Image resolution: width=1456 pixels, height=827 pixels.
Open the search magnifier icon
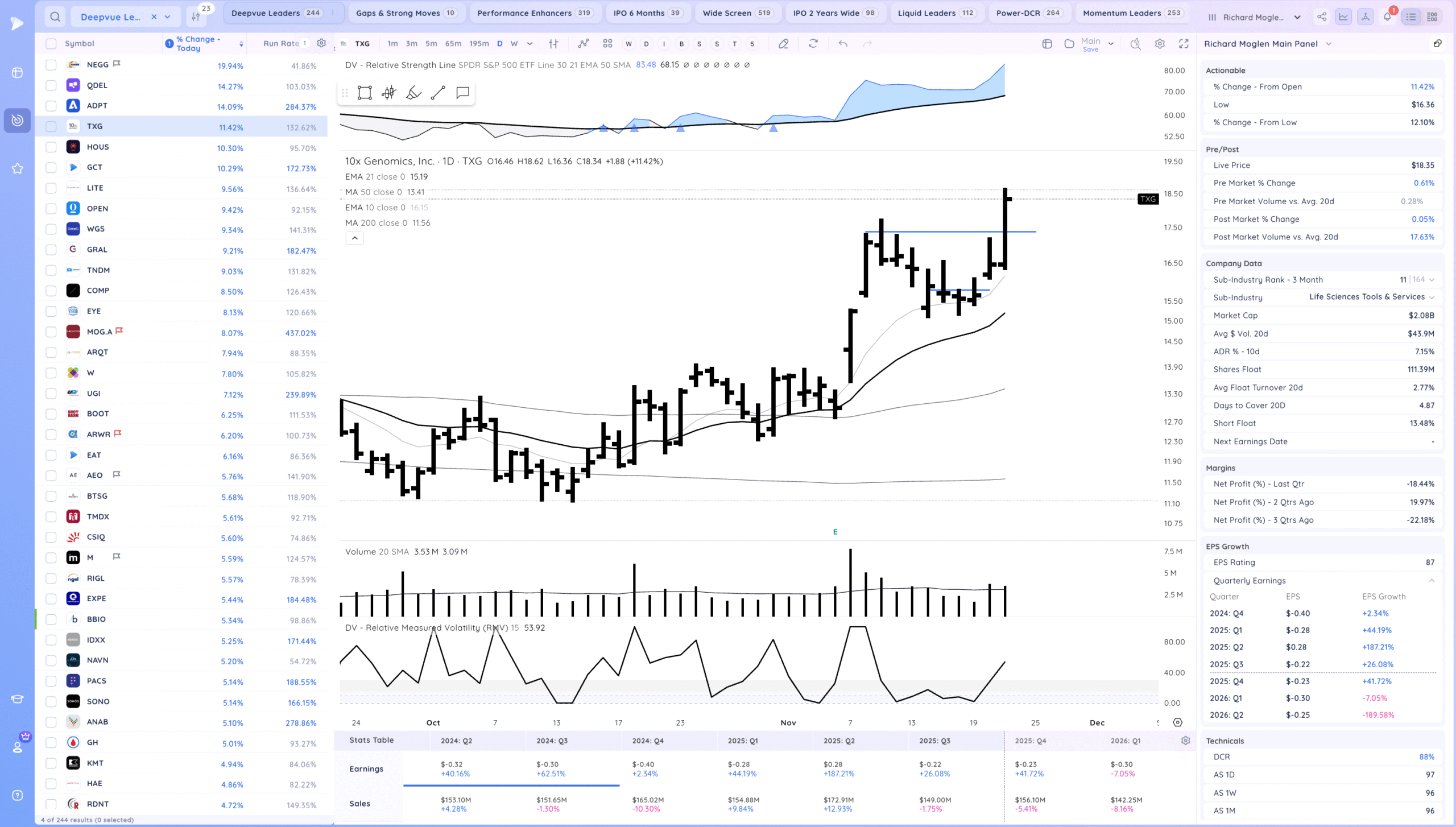point(55,17)
